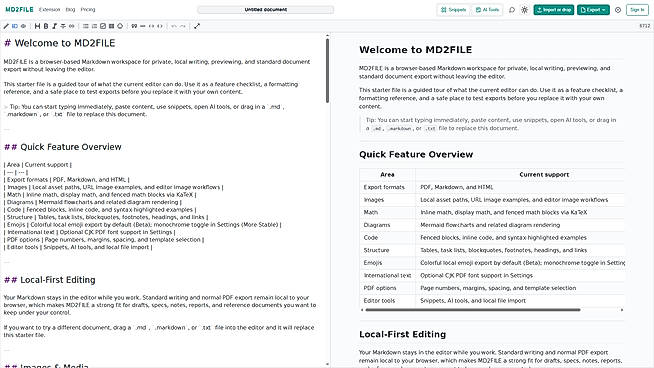Open the Pricing menu link
This screenshot has height=368, width=654.
pyautogui.click(x=88, y=10)
